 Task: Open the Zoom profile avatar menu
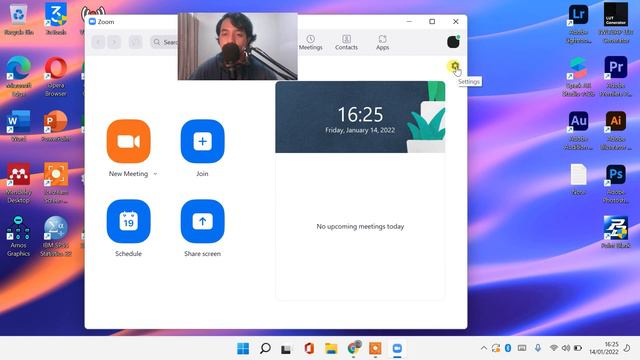(x=453, y=42)
